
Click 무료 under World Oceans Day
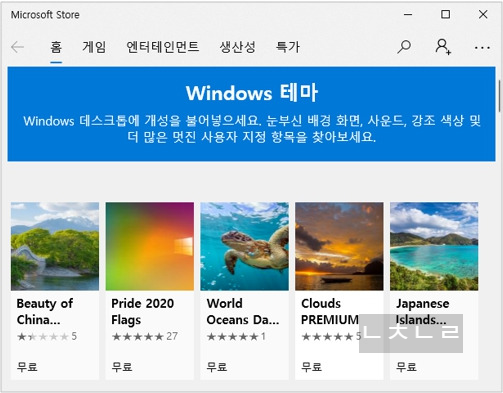(x=217, y=367)
